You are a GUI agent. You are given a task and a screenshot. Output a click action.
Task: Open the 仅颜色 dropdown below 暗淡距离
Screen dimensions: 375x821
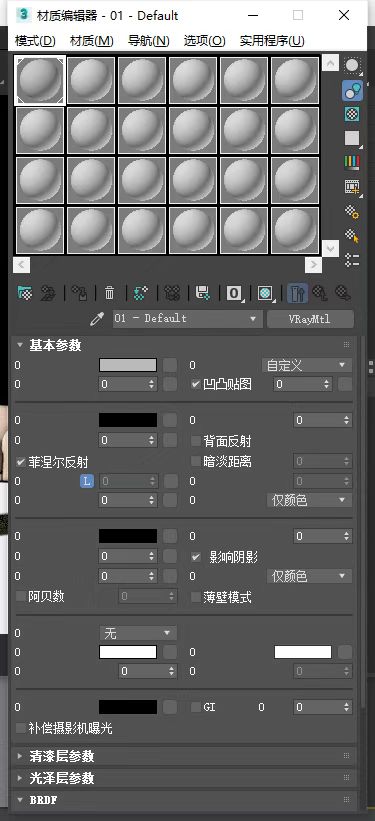coord(309,500)
